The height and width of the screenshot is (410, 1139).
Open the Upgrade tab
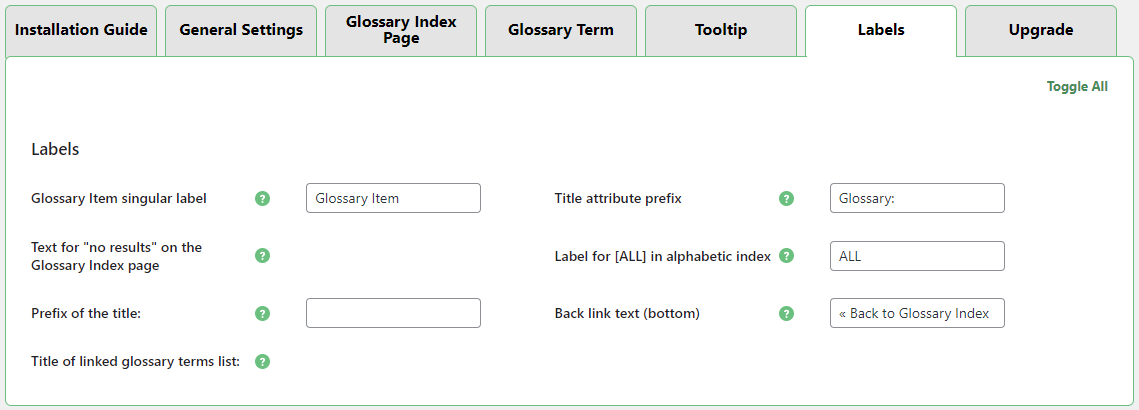click(1041, 31)
